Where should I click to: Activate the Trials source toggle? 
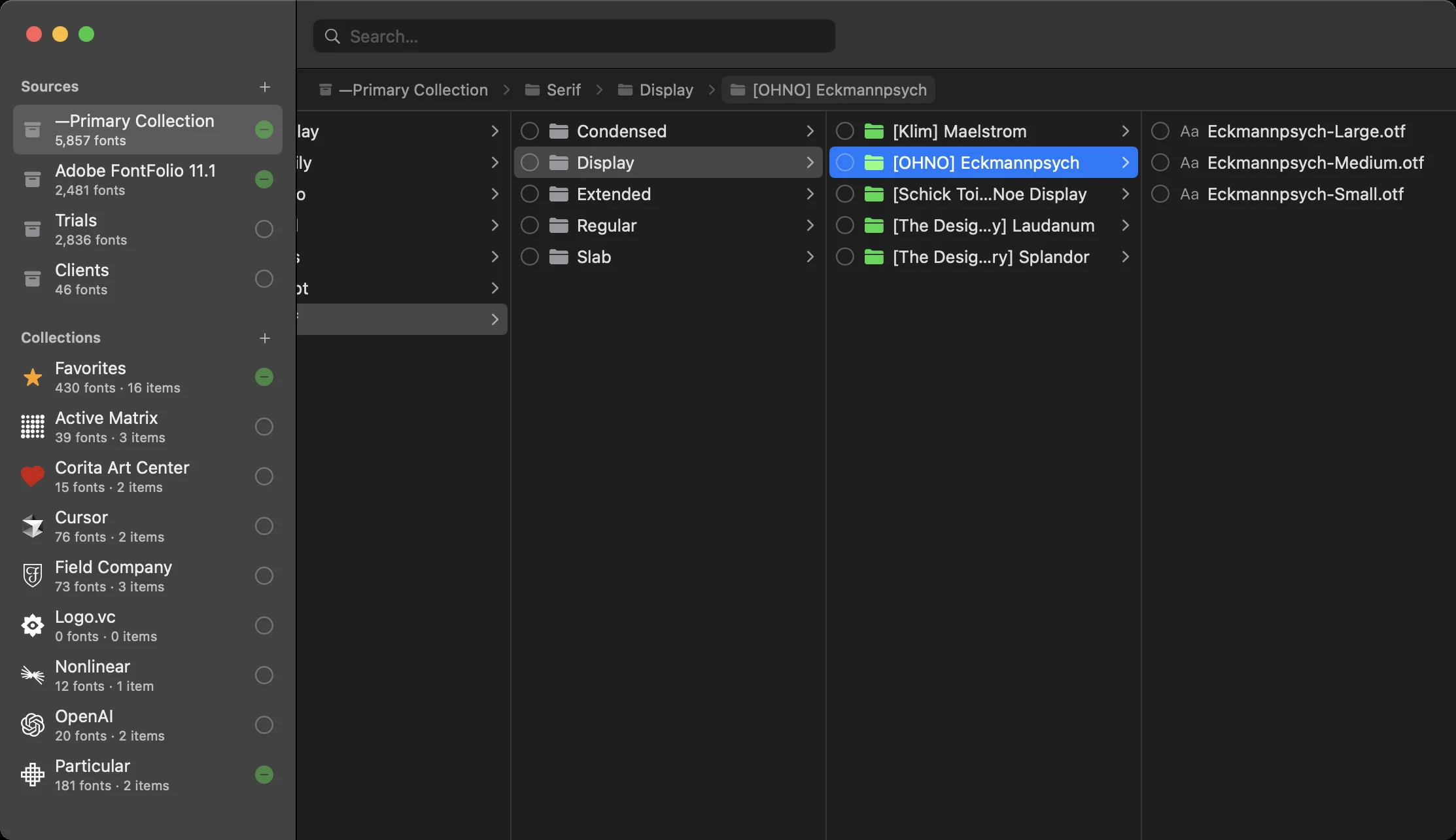(264, 229)
